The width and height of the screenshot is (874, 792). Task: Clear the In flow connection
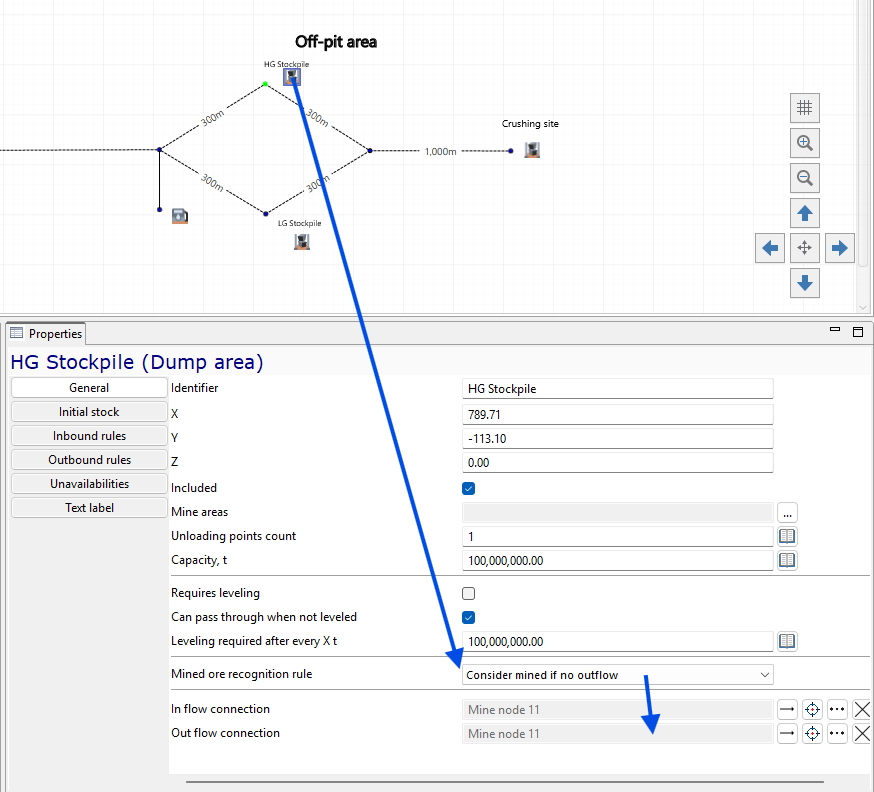[x=862, y=710]
